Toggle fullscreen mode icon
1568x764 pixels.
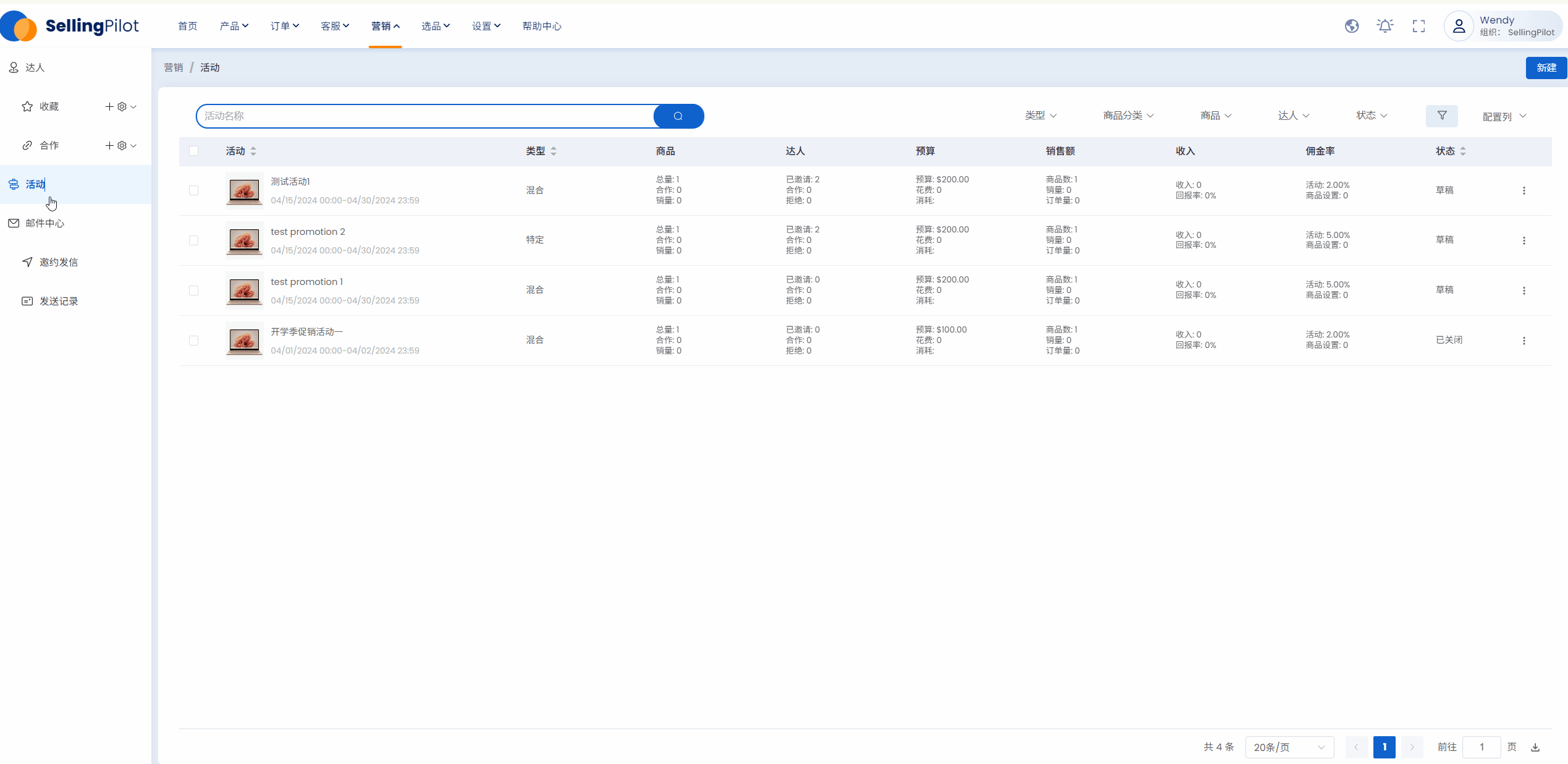click(1418, 26)
